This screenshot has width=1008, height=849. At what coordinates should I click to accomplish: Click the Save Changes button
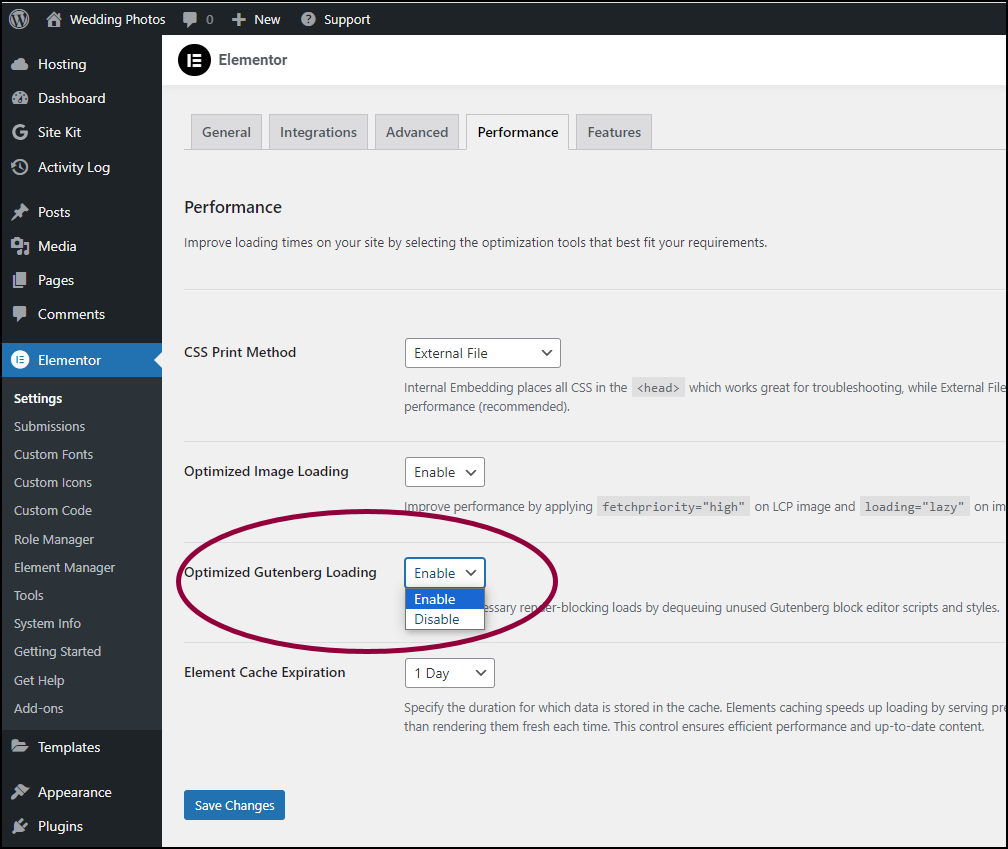pyautogui.click(x=235, y=805)
